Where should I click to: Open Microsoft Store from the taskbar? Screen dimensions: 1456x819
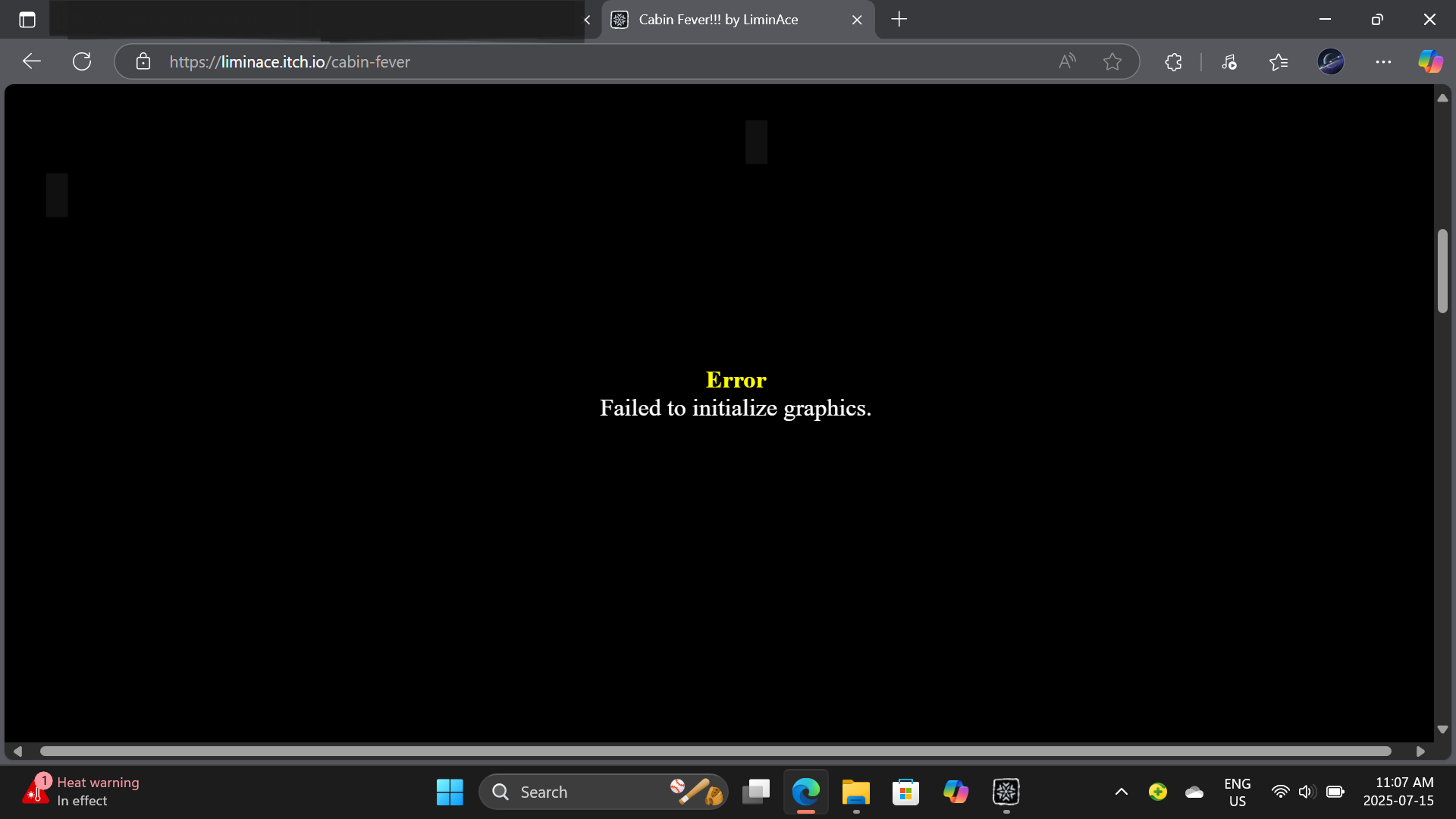905,792
